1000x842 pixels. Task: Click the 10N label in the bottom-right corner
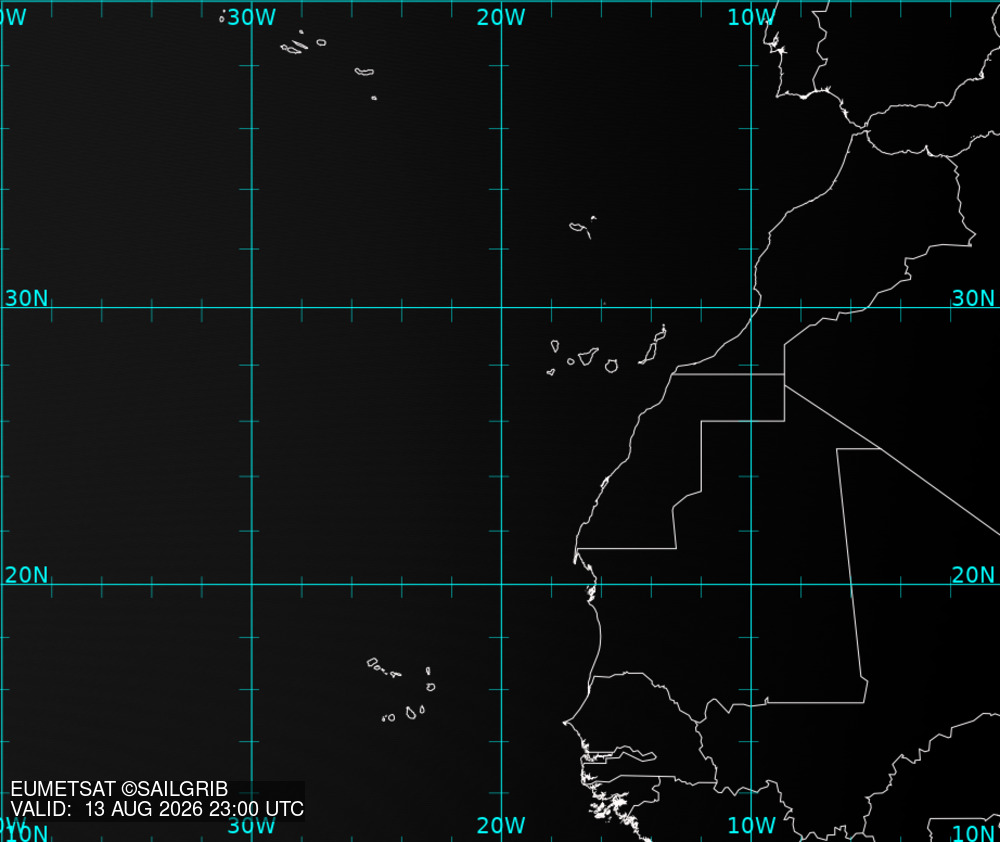coord(973,833)
